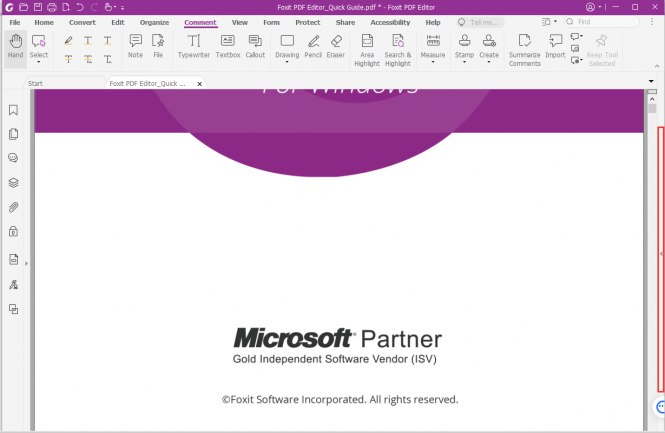
Task: Attach a File as comment
Action: (x=158, y=47)
